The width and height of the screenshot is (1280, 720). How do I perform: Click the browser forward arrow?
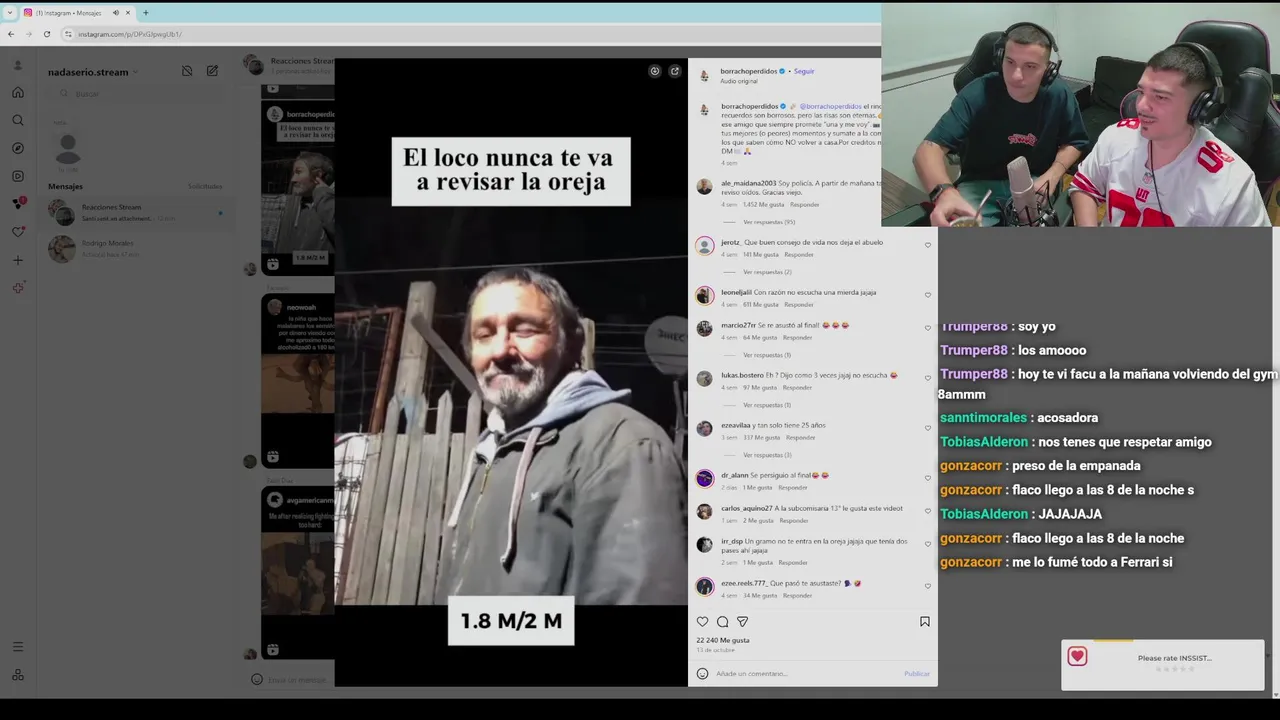[x=28, y=34]
